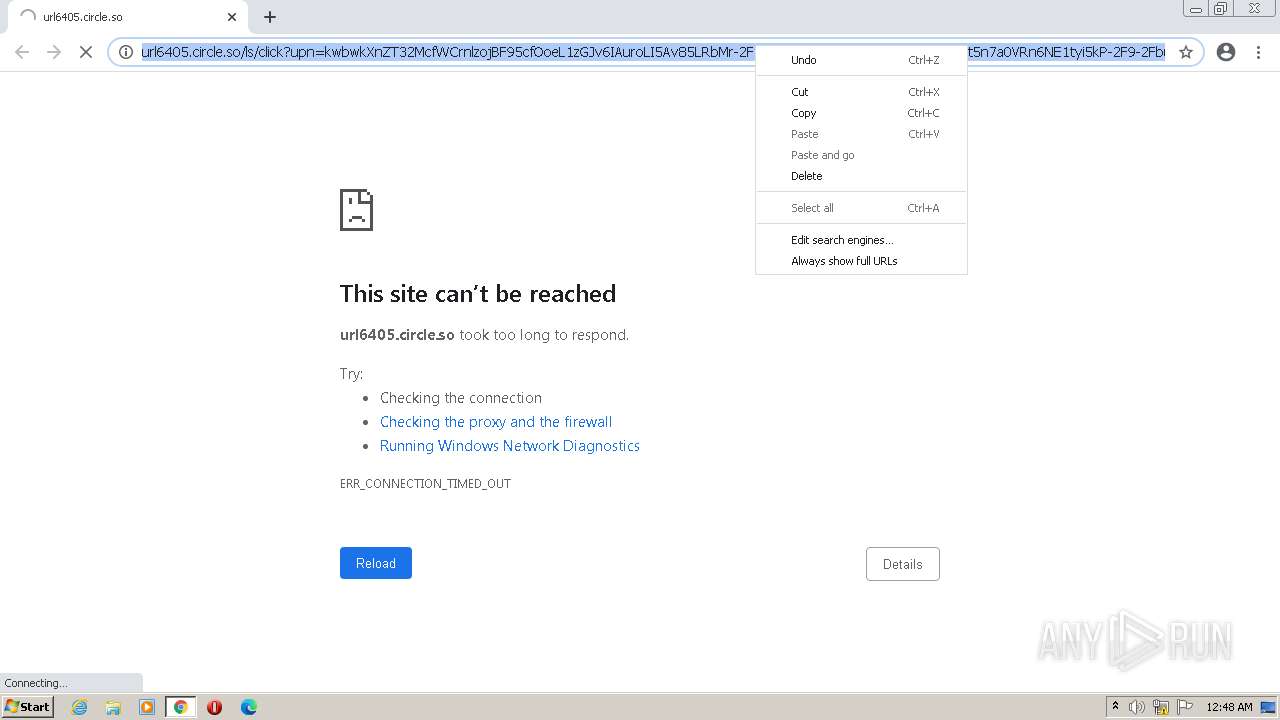Screen dimensions: 1280x720
Task: Switch to Chrome taskbar button
Action: (x=181, y=707)
